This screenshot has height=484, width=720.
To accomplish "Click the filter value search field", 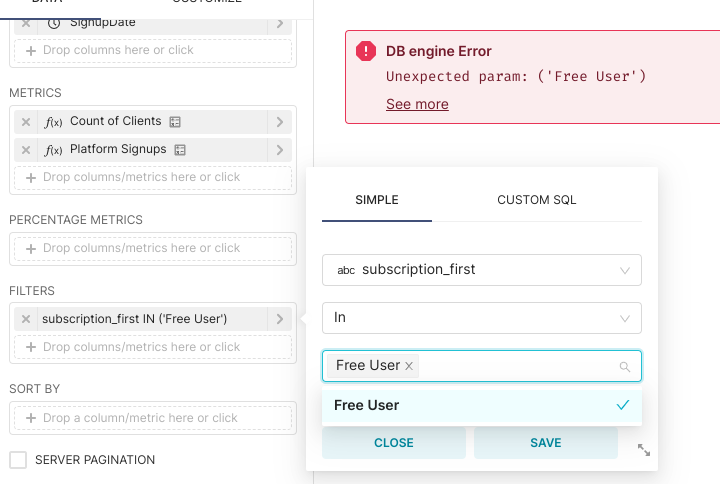I will (x=482, y=366).
